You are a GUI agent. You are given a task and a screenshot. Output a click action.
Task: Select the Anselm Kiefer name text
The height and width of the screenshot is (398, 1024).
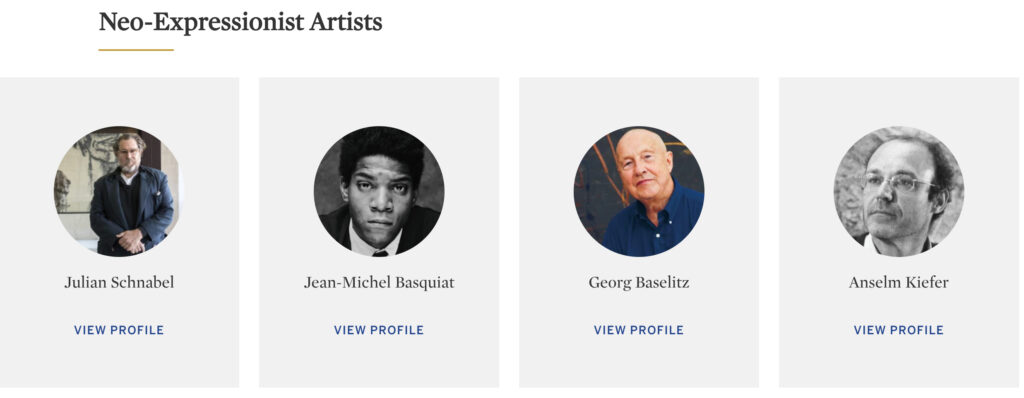click(x=899, y=282)
